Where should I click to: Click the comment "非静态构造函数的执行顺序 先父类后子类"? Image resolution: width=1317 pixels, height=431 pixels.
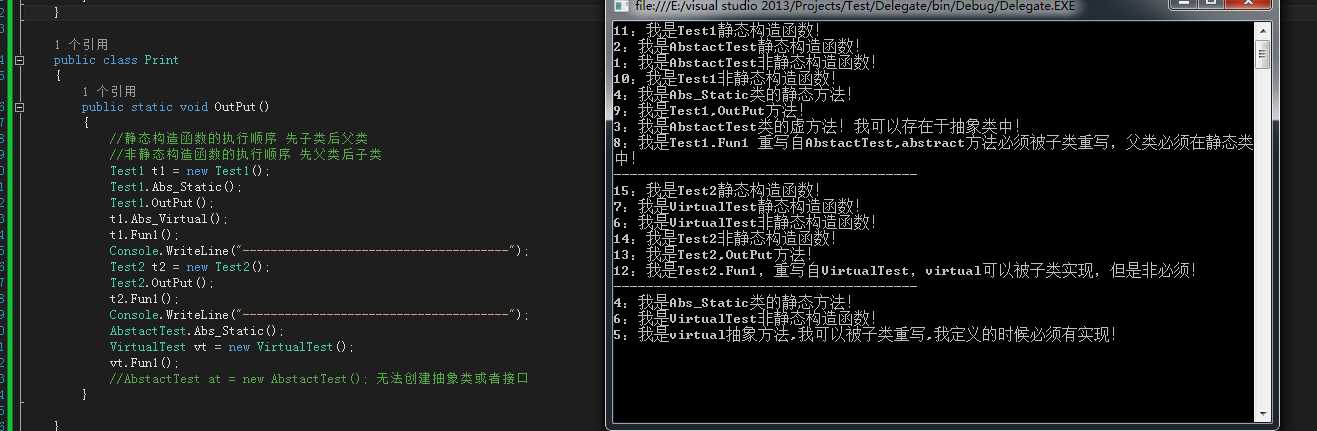(246, 155)
